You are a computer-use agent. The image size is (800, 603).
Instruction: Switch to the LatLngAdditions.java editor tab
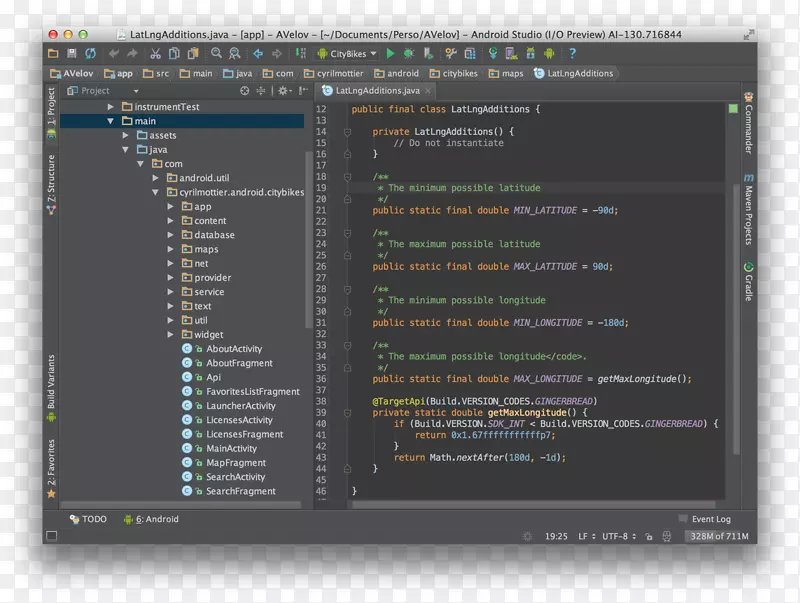375,90
